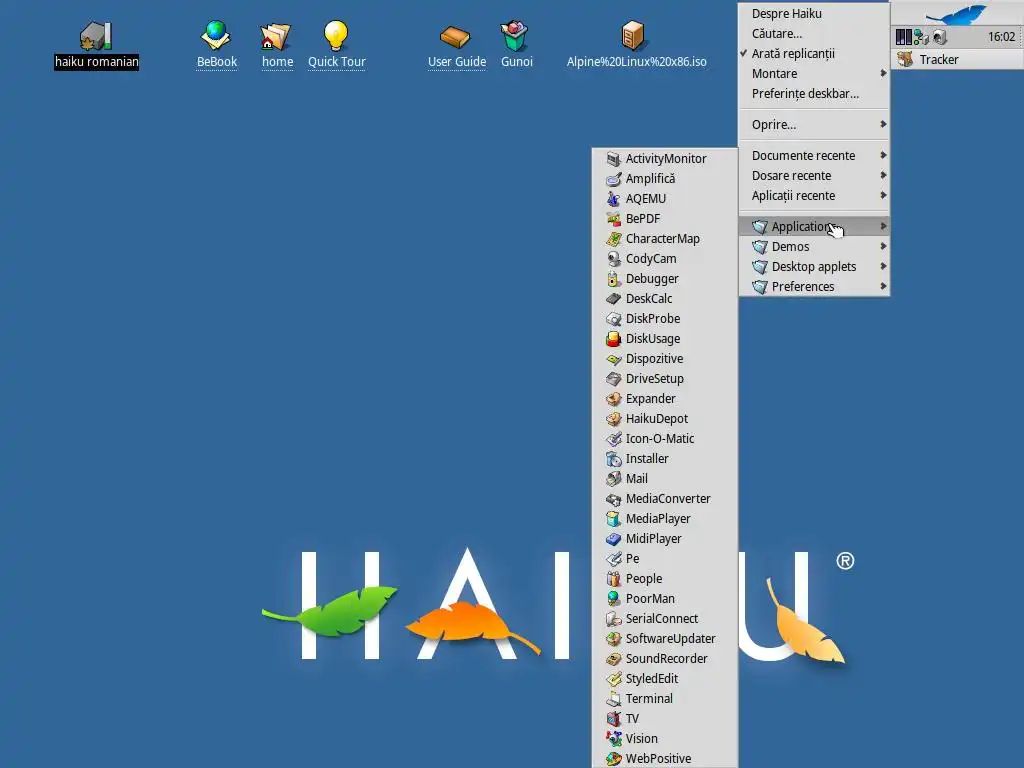Open the Mail app
This screenshot has height=768, width=1024.
point(665,479)
